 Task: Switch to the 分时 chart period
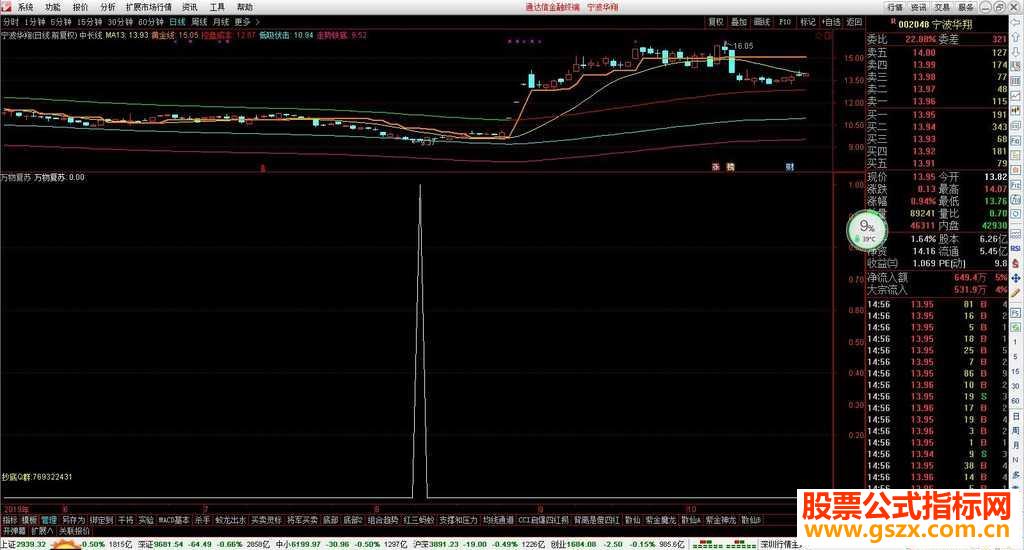pyautogui.click(x=10, y=22)
